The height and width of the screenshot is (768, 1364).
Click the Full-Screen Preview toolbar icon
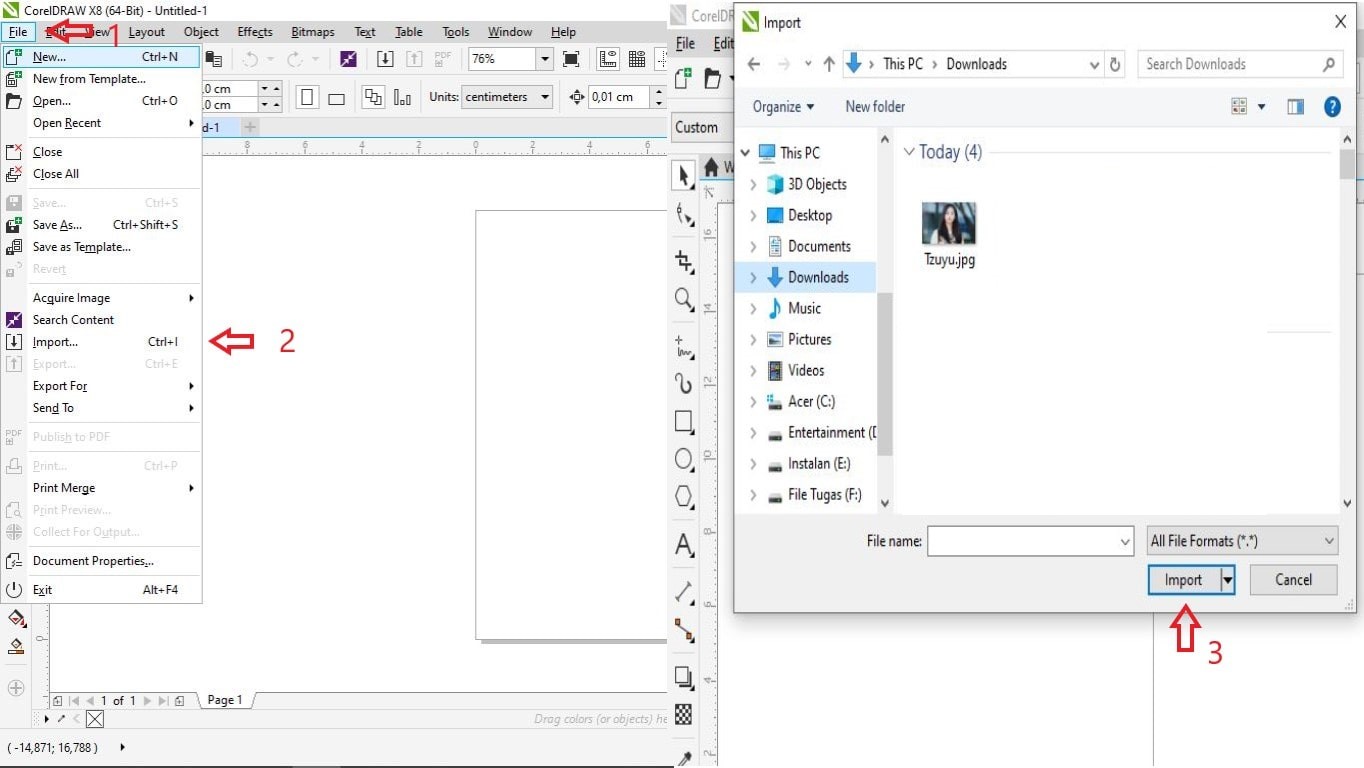click(x=571, y=59)
